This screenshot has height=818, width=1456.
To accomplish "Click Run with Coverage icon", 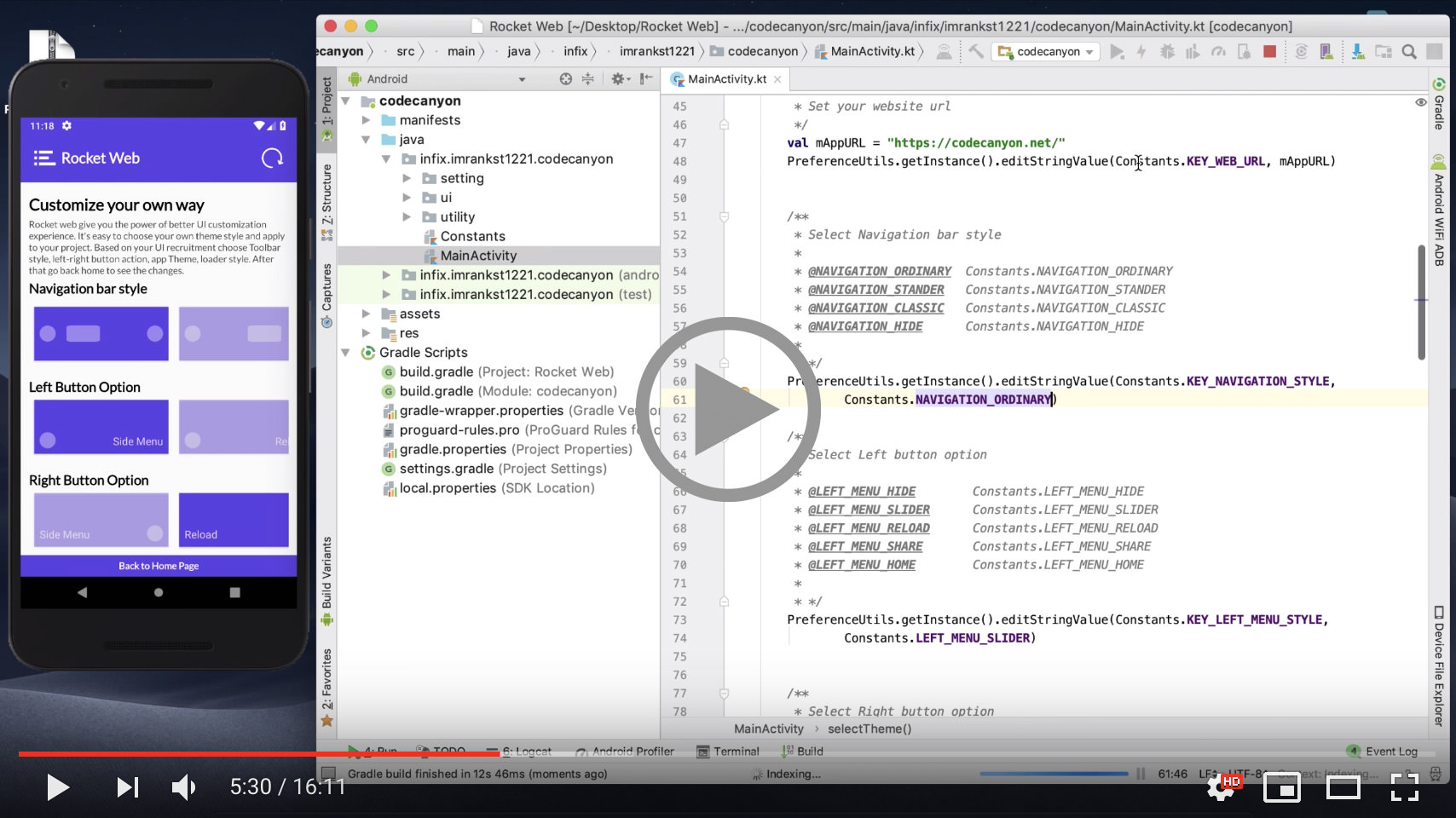I will 1193,52.
